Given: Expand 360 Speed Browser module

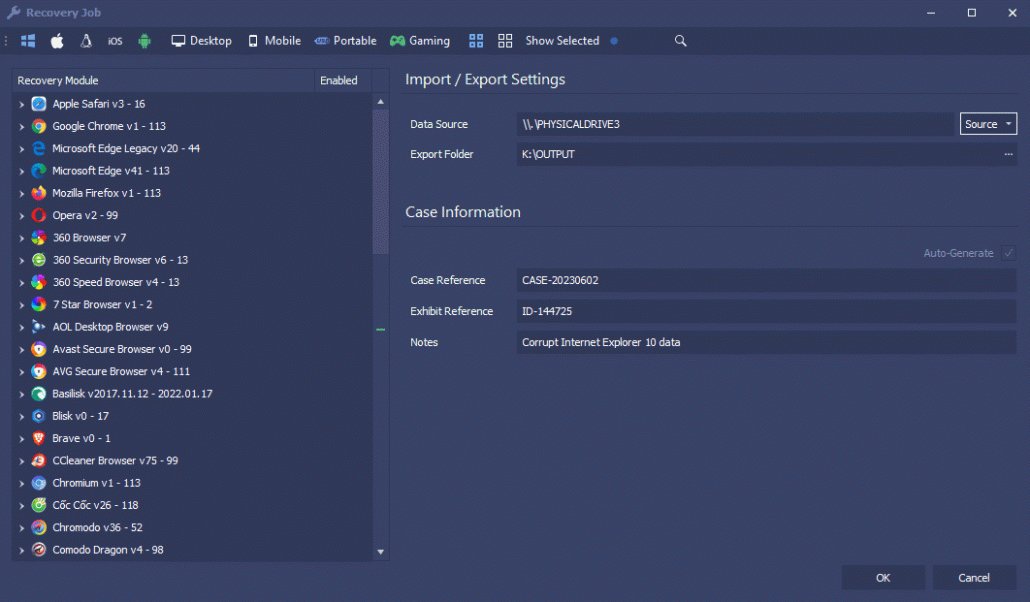Looking at the screenshot, I should [22, 283].
